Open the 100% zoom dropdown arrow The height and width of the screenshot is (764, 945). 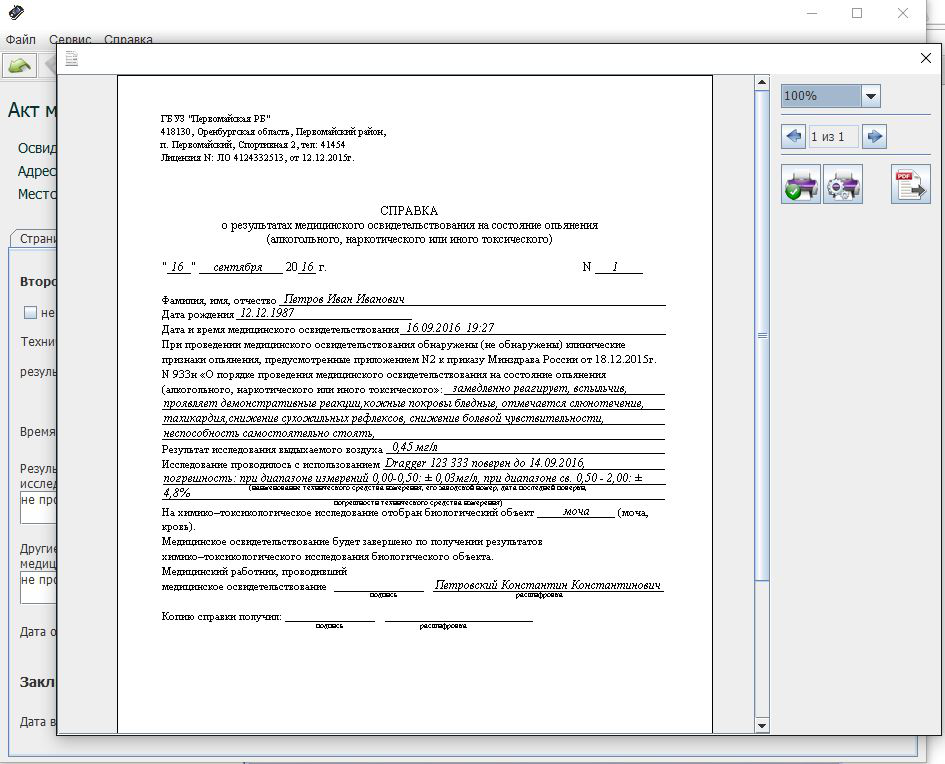point(870,96)
